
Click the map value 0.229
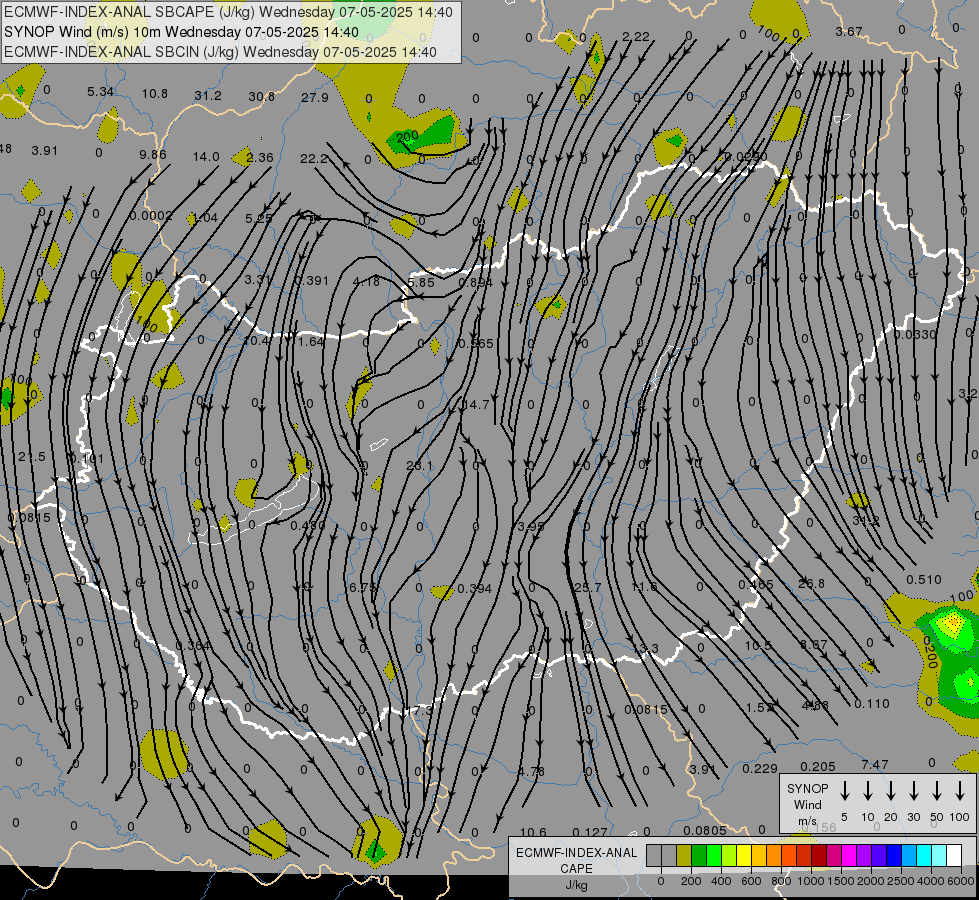(x=760, y=768)
